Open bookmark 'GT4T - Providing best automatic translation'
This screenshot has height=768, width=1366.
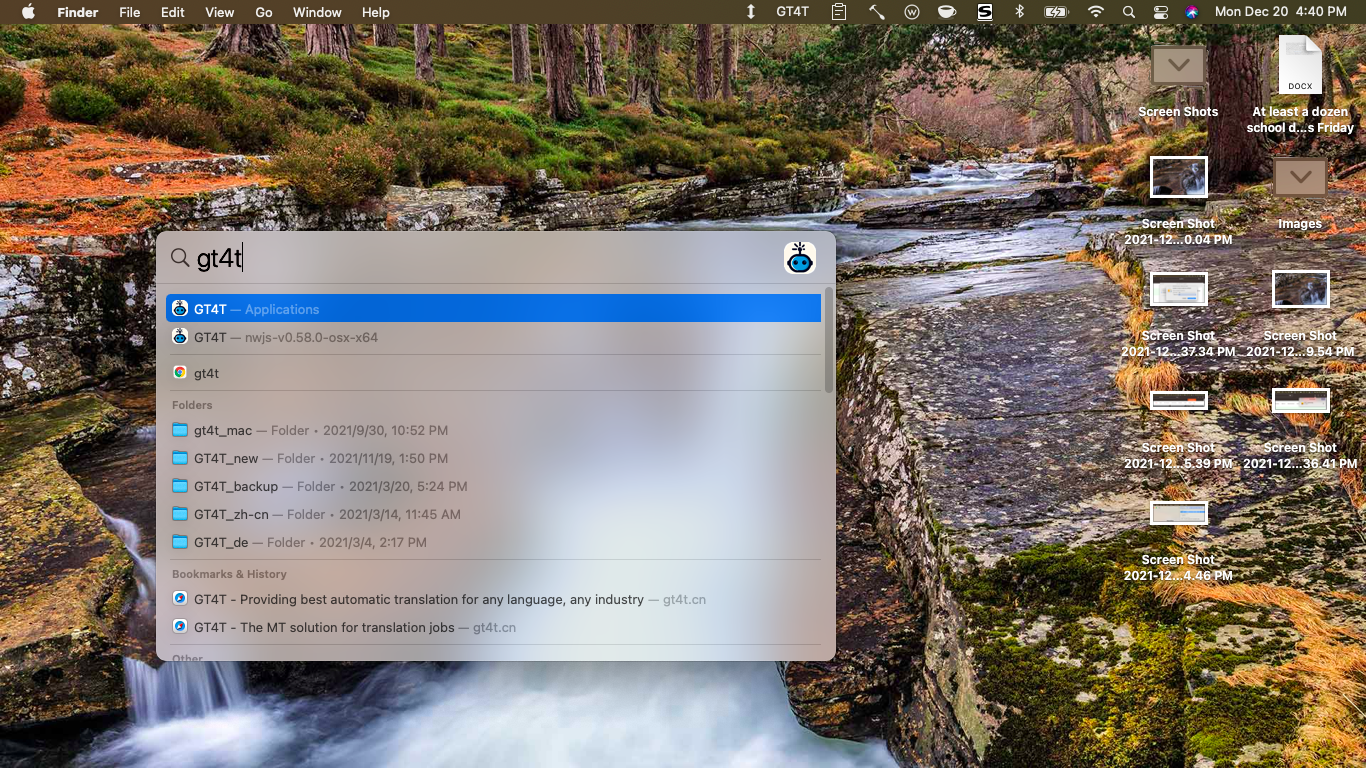(x=418, y=599)
